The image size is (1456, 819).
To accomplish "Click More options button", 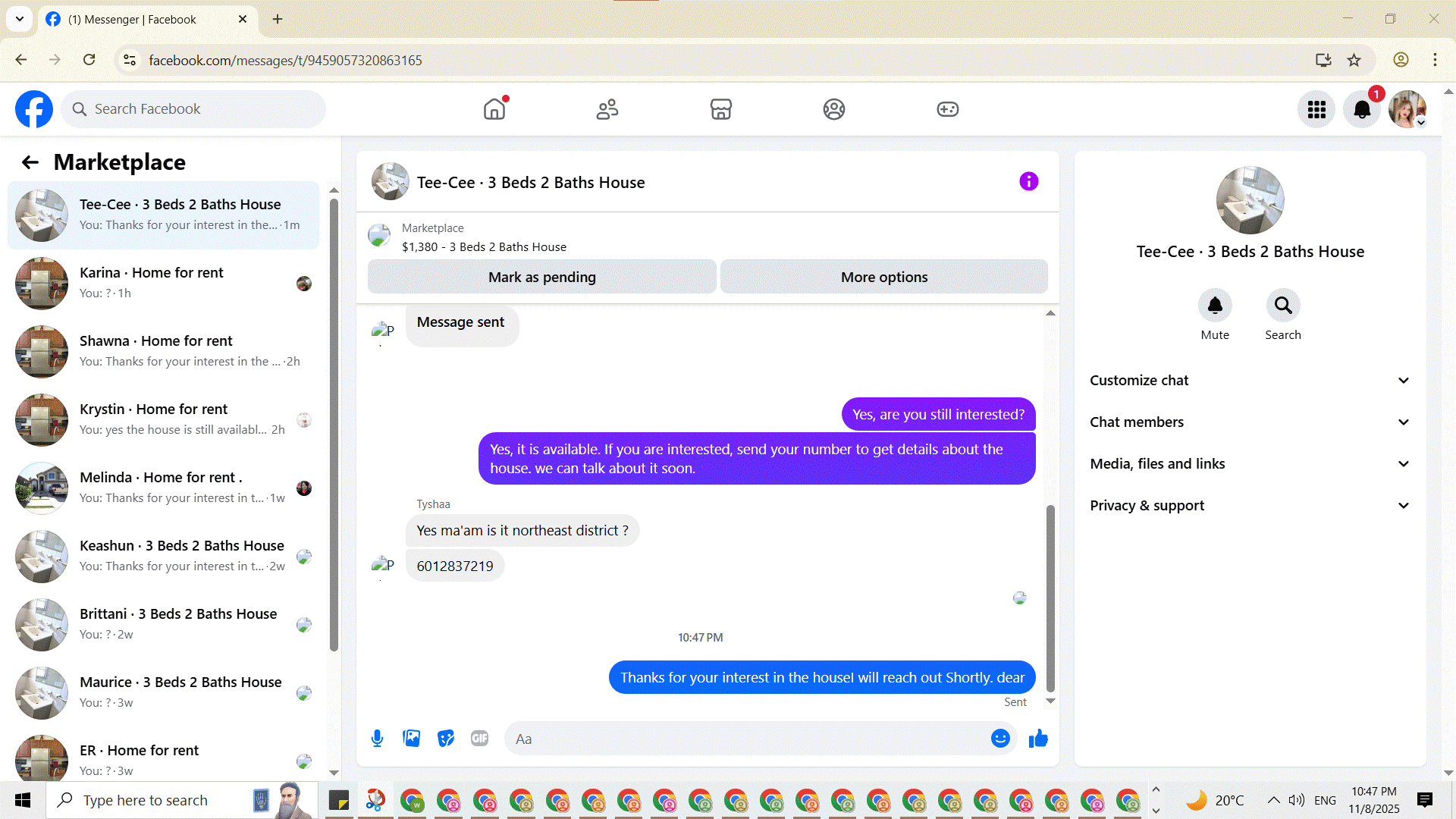I will click(x=883, y=278).
